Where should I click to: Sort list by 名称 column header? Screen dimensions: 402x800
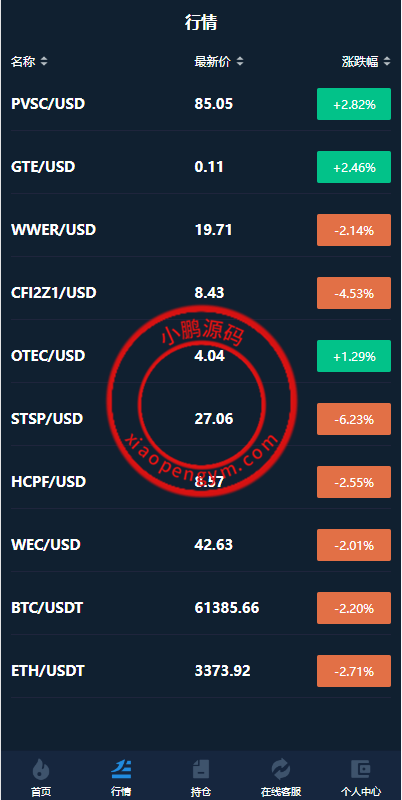23,62
